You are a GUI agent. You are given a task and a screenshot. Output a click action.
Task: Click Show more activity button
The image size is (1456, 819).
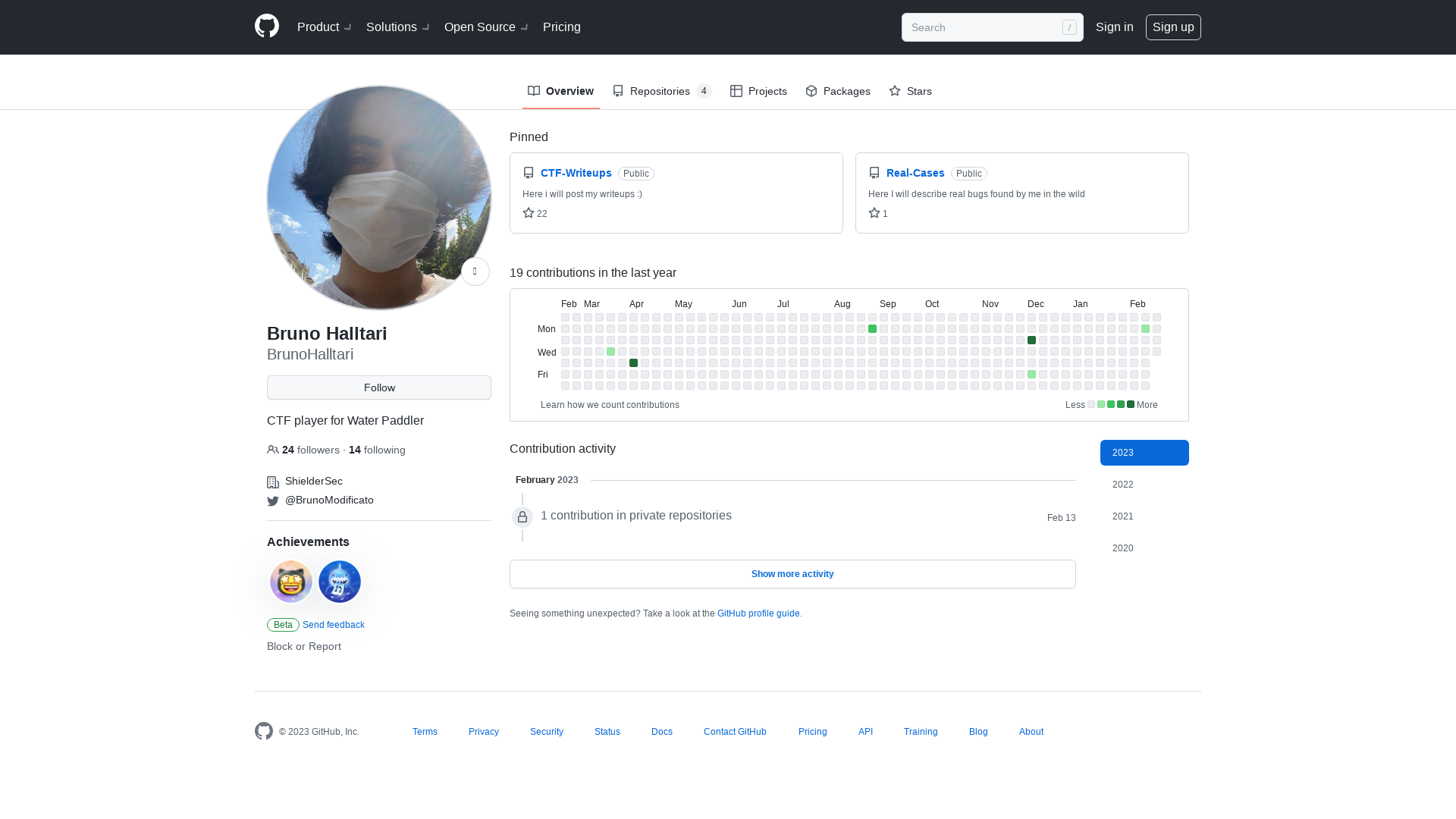(792, 573)
